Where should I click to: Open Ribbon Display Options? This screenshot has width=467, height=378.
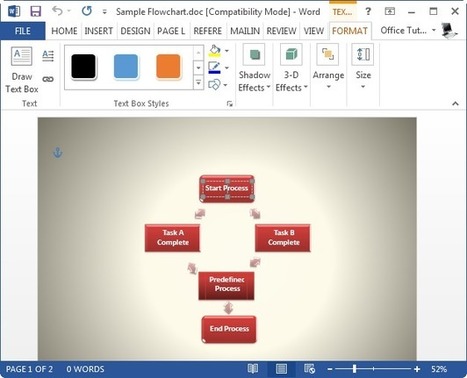coord(389,12)
